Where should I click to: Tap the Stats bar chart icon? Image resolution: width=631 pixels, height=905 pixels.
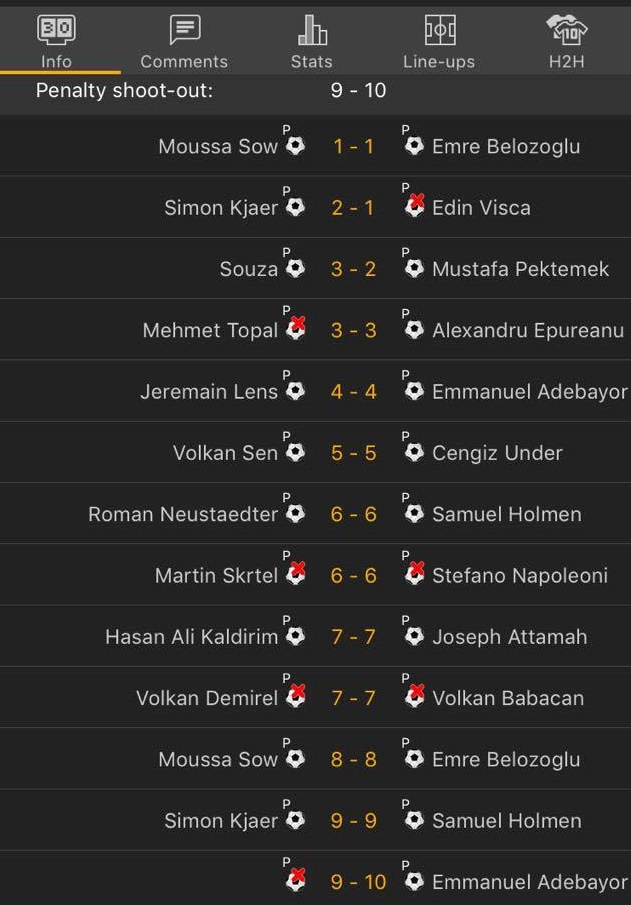312,30
